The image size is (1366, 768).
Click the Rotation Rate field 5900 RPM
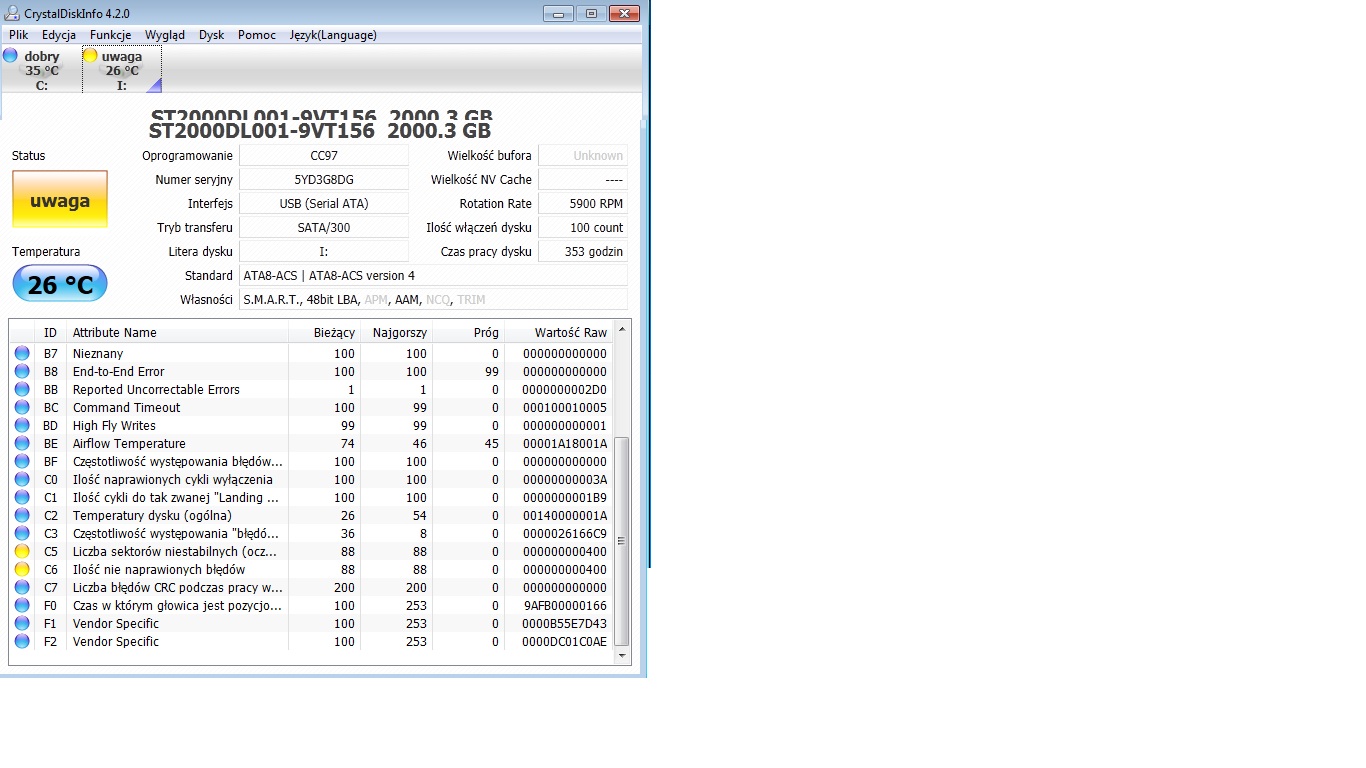coord(583,203)
